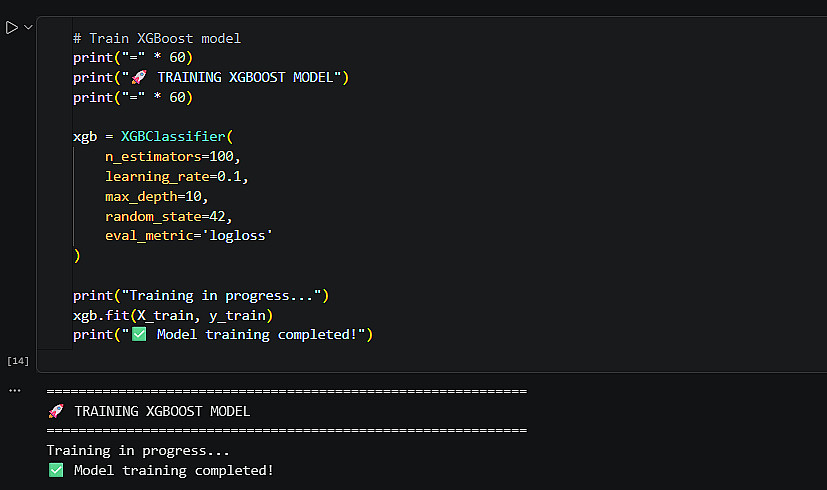Image resolution: width=827 pixels, height=490 pixels.
Task: Click "Model training completed!" output text
Action: tap(173, 470)
